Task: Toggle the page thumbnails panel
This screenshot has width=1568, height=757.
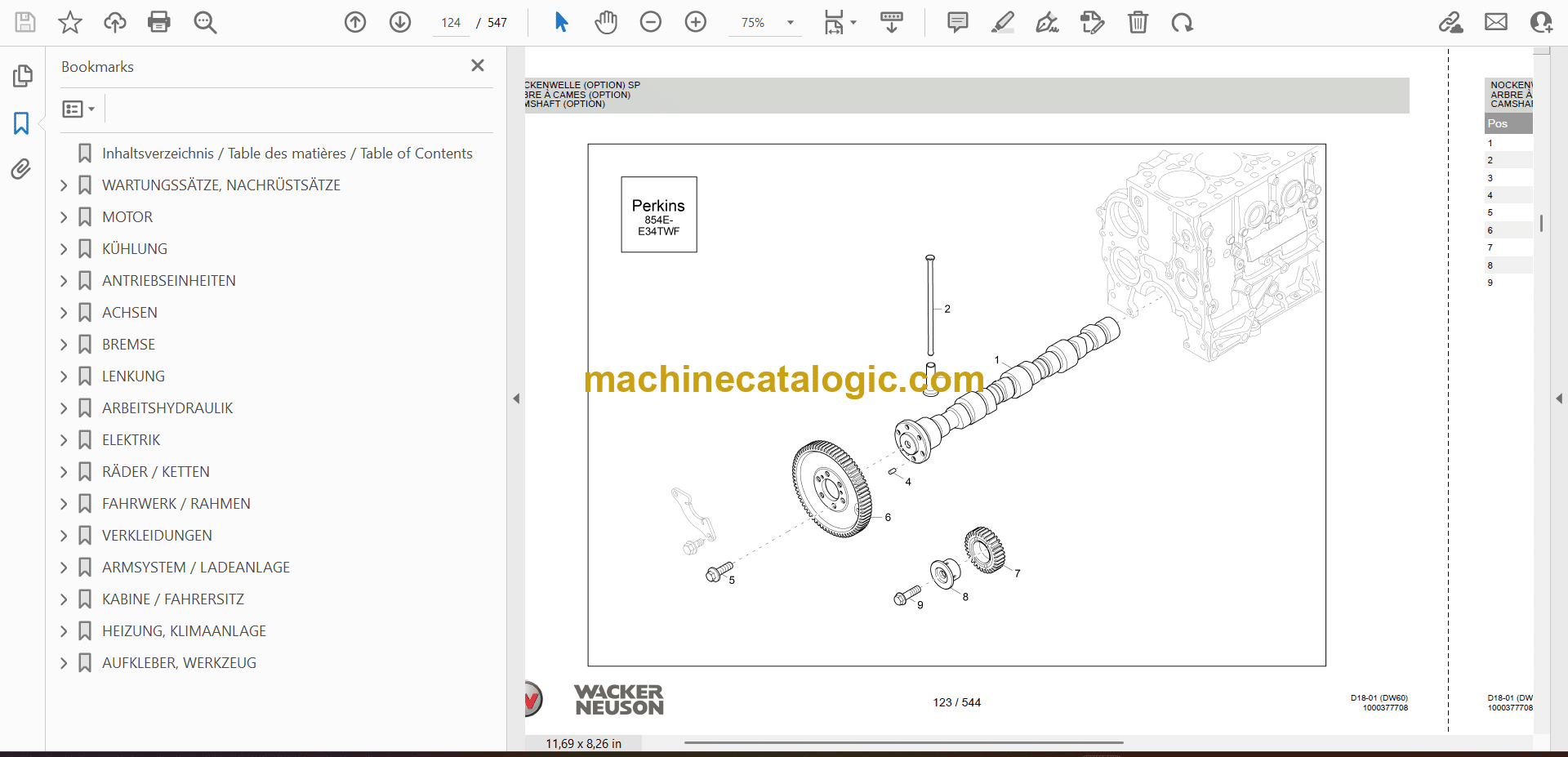Action: pos(22,76)
